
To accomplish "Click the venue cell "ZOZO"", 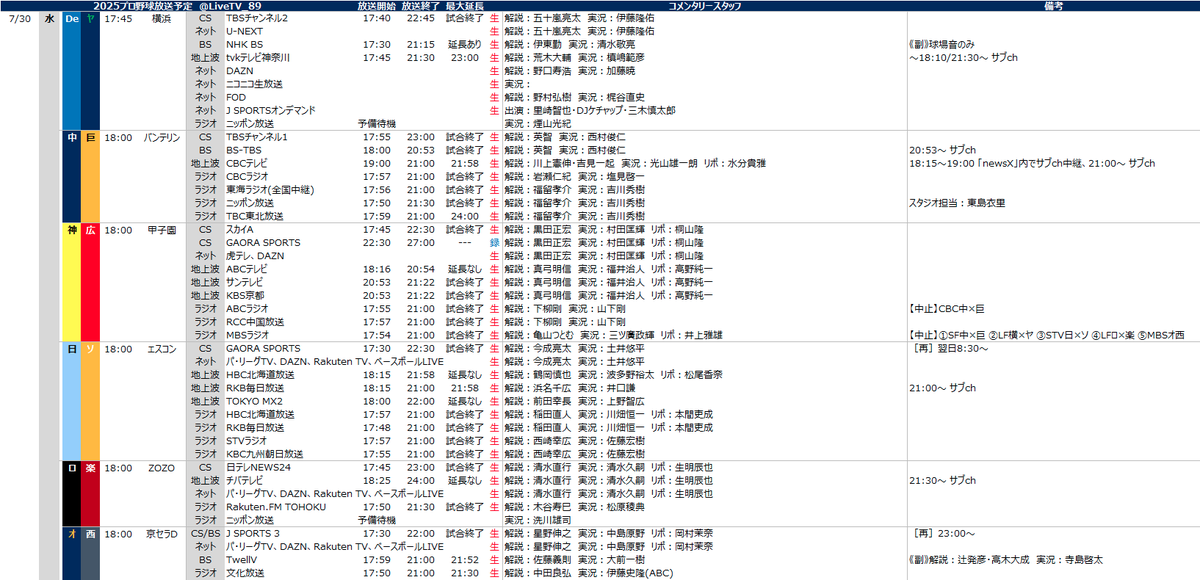I will pyautogui.click(x=162, y=467).
